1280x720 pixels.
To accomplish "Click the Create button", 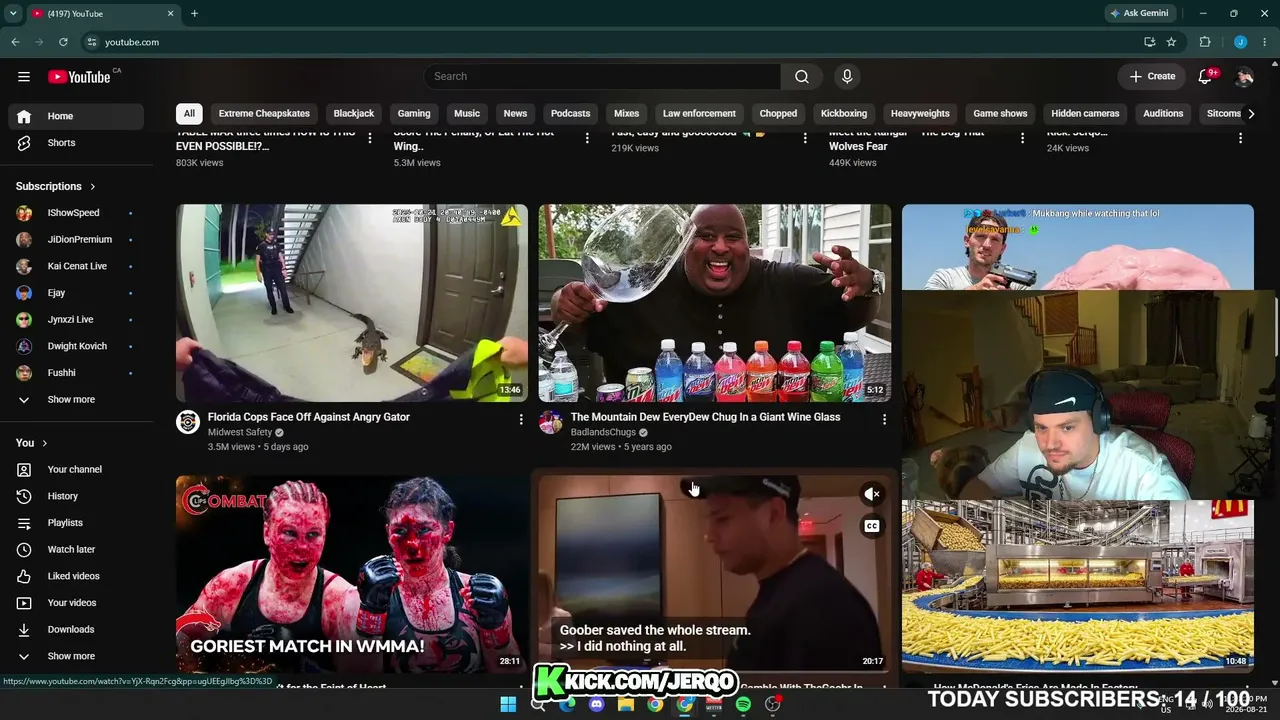I will click(1153, 76).
